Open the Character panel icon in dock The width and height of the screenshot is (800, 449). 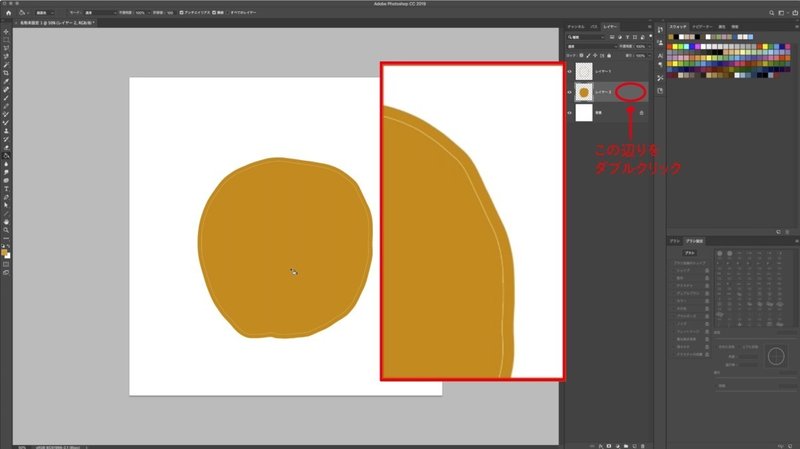point(660,56)
